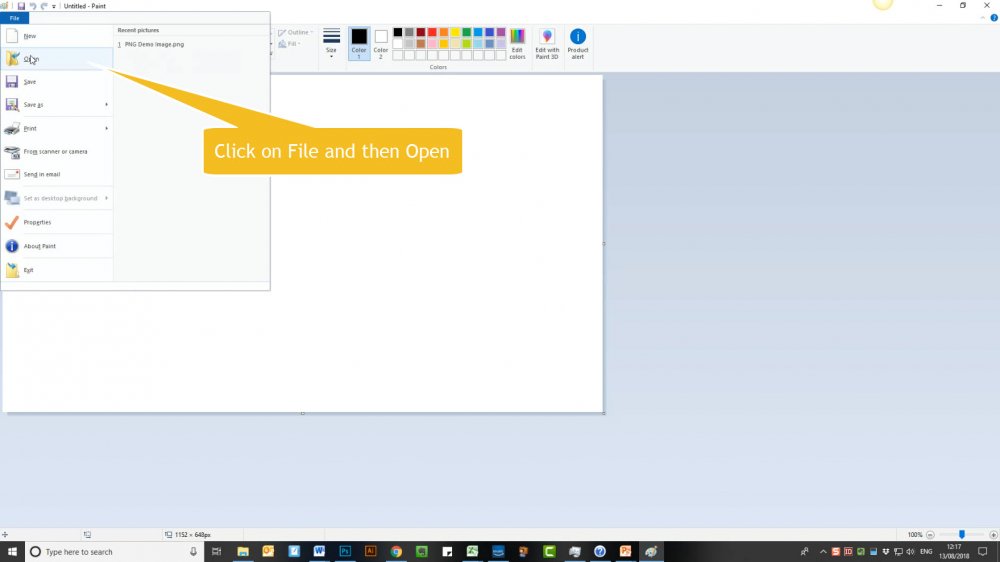Open Customize Quick Access Toolbar dropdown
This screenshot has width=1000, height=562.
click(54, 6)
